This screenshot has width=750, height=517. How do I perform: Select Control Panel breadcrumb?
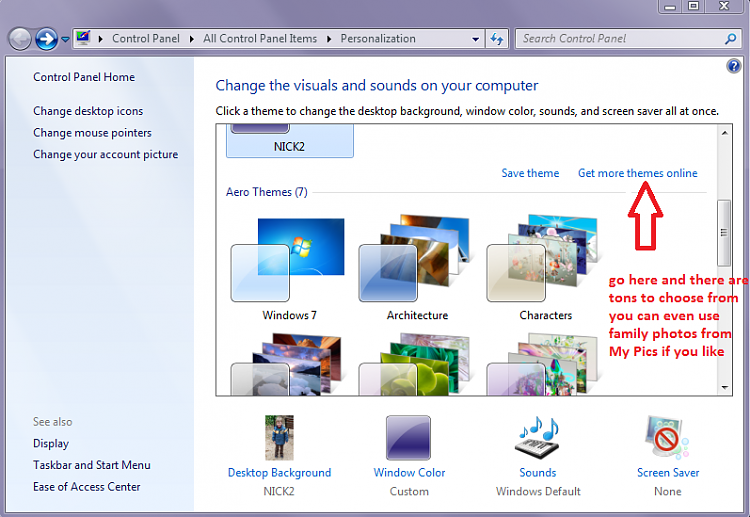(146, 39)
